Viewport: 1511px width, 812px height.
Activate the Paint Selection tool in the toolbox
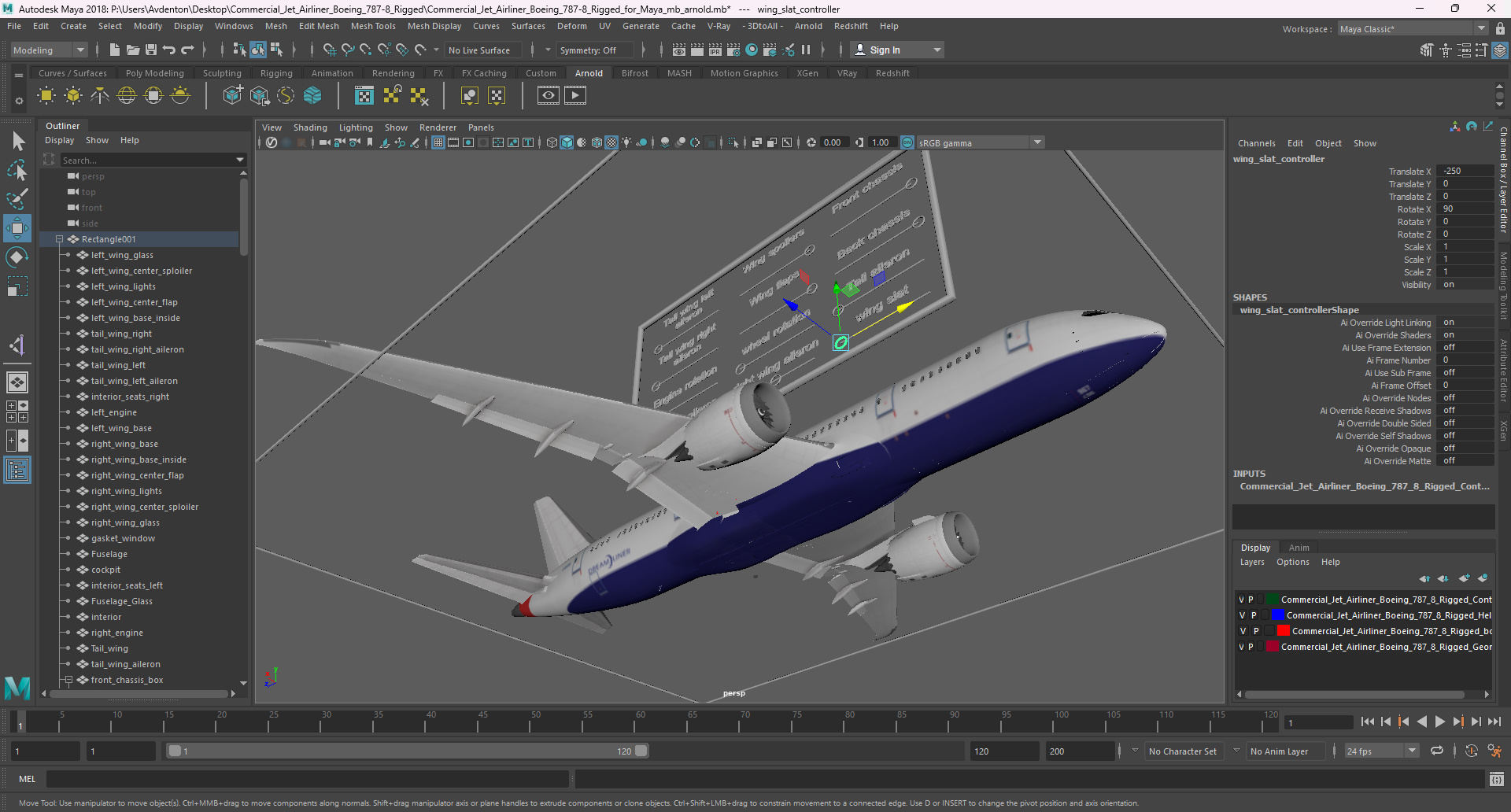17,199
